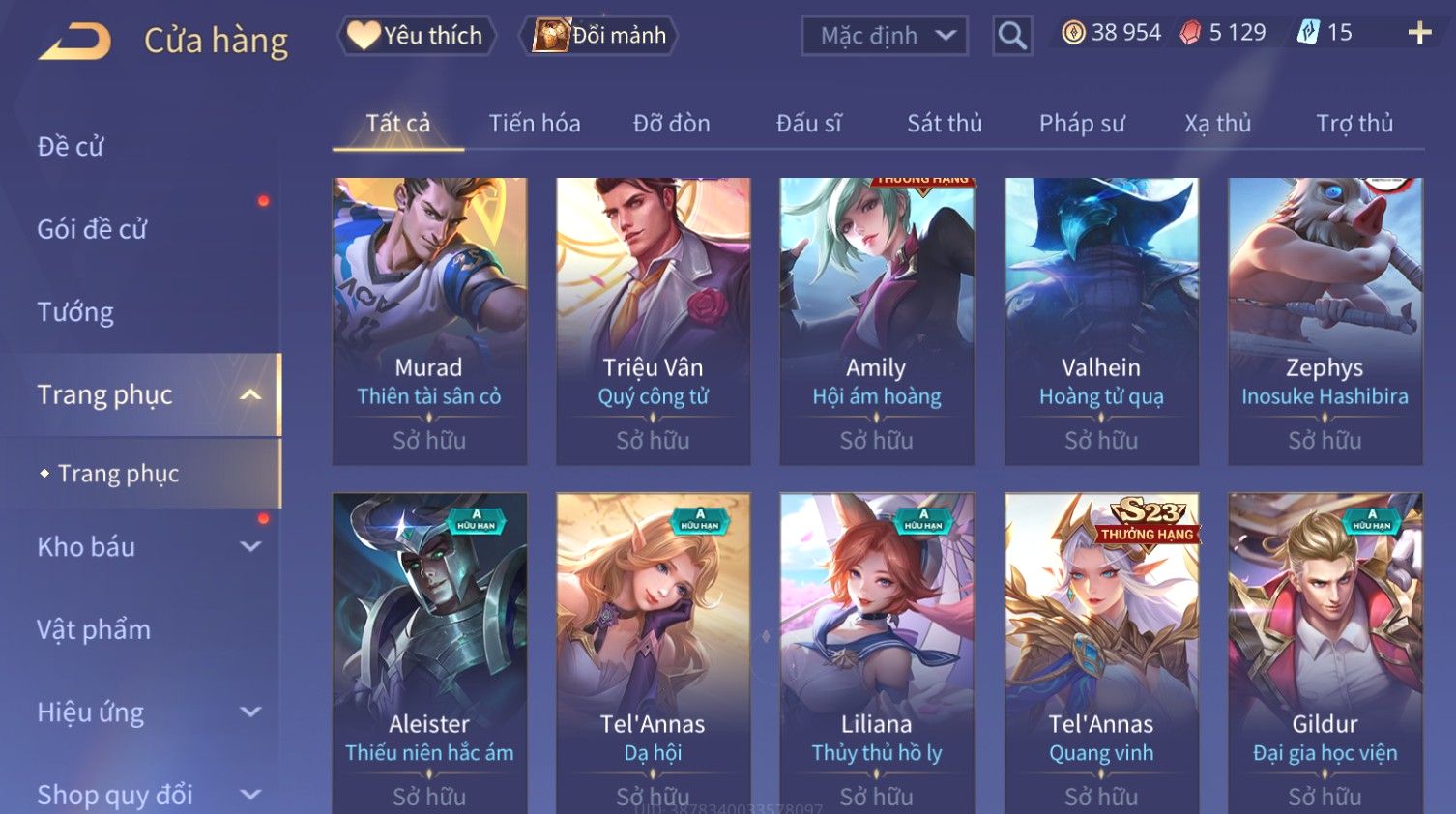Switch to the Pháp sư tab
This screenshot has width=1456, height=814.
1082,124
